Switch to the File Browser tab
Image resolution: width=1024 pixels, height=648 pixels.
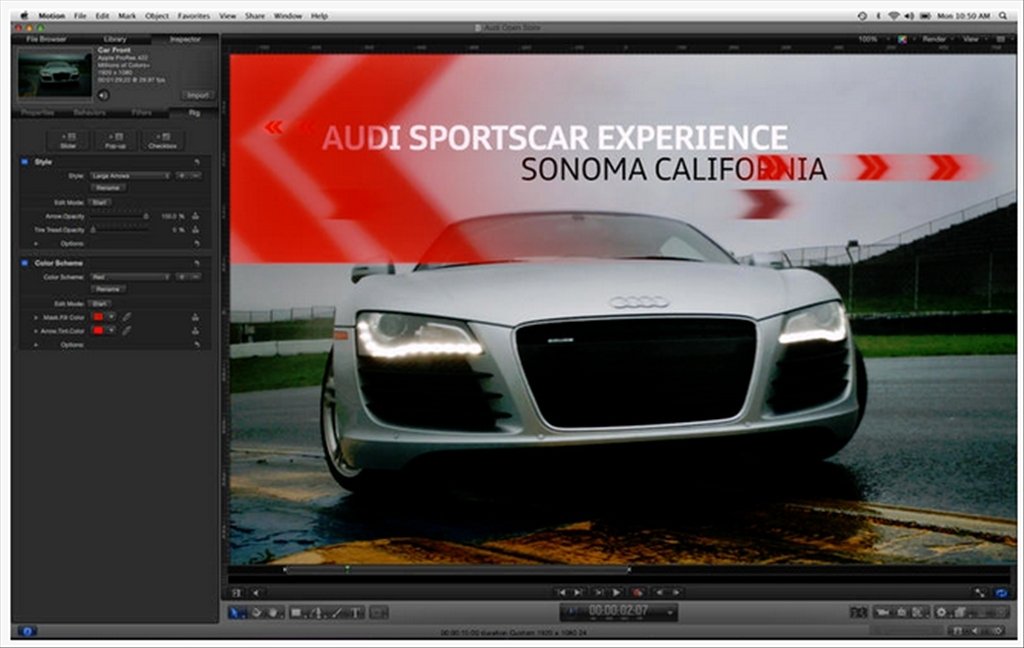click(46, 39)
